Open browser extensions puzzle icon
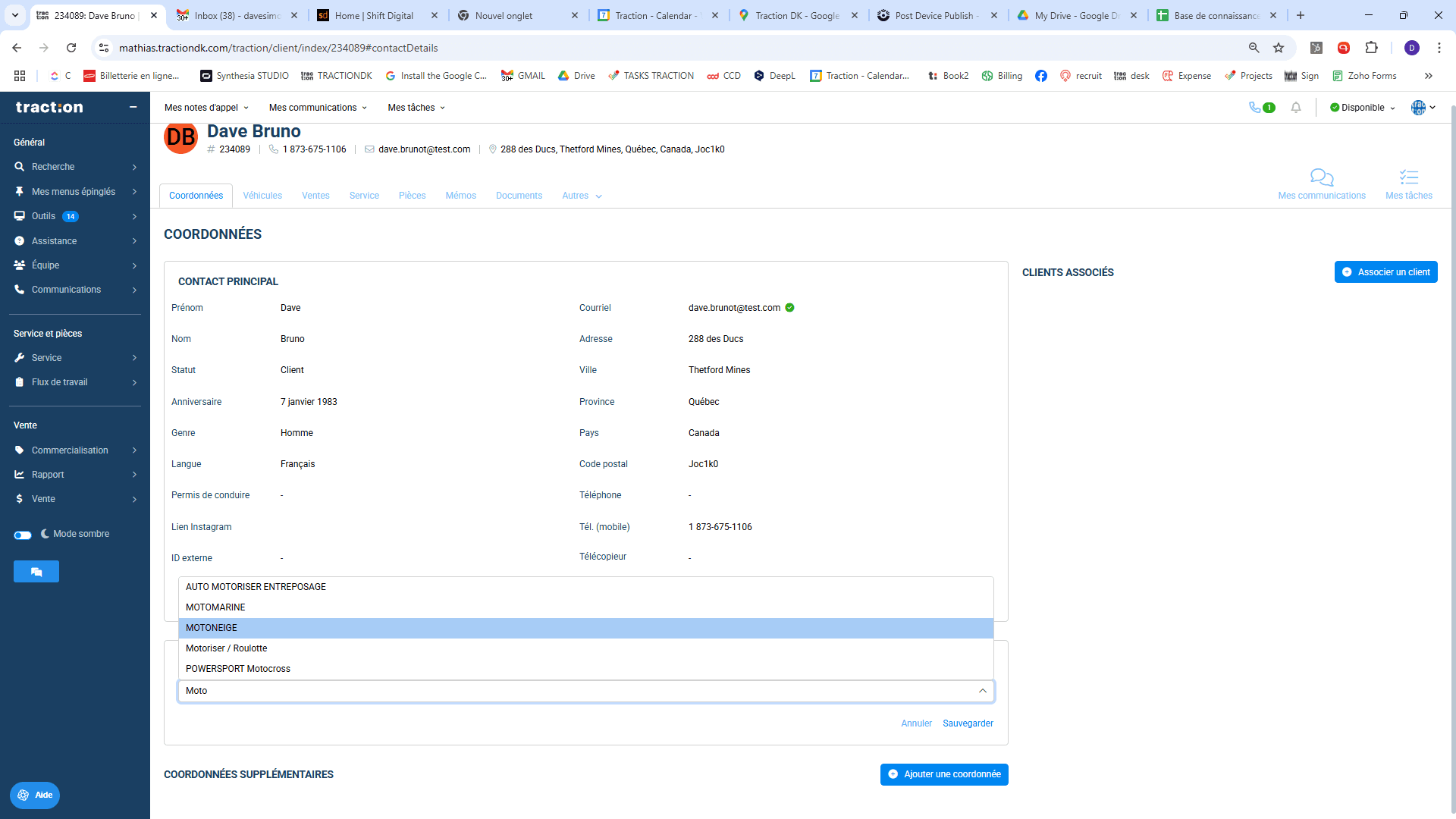 [x=1371, y=48]
